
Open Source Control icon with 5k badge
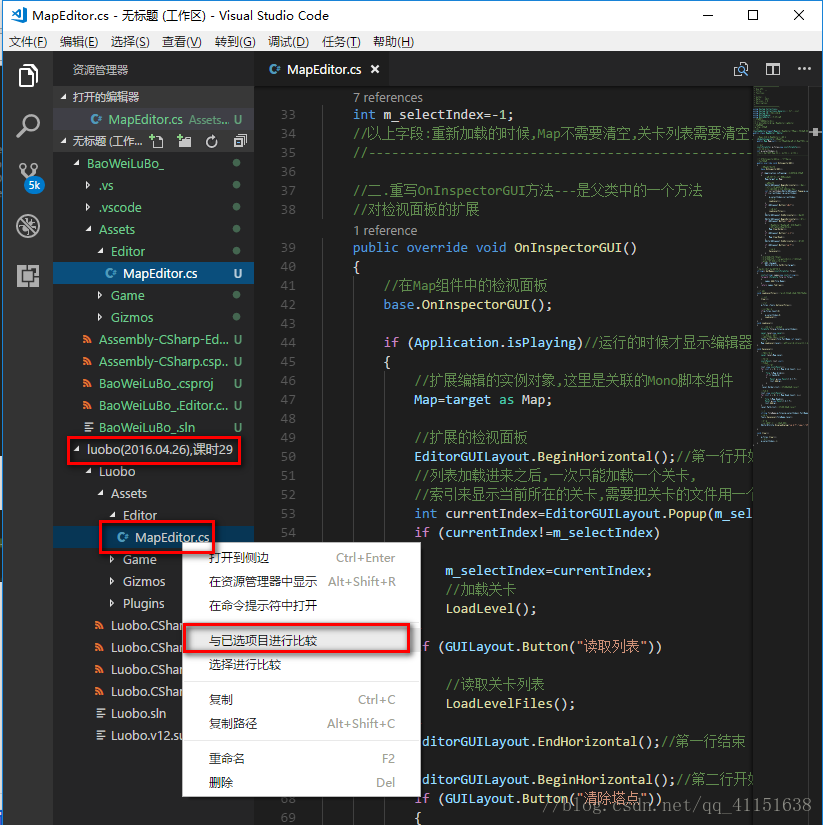[29, 176]
